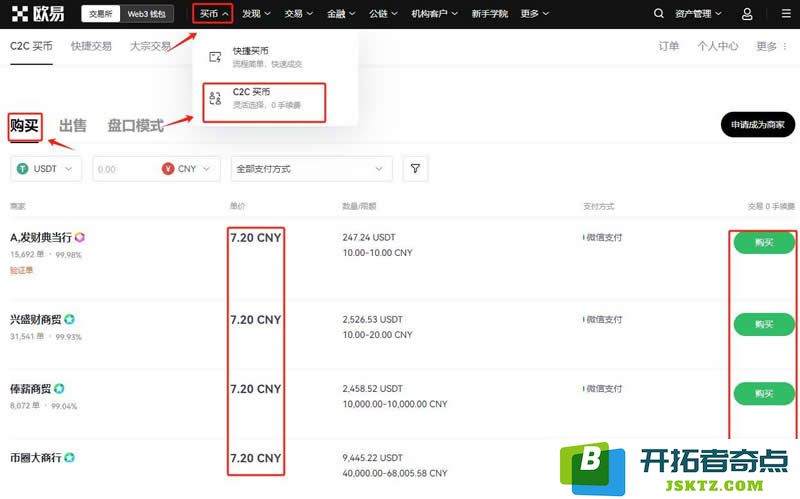
Task: Click the three-dot icon beside 更多
Action: pyautogui.click(x=785, y=46)
